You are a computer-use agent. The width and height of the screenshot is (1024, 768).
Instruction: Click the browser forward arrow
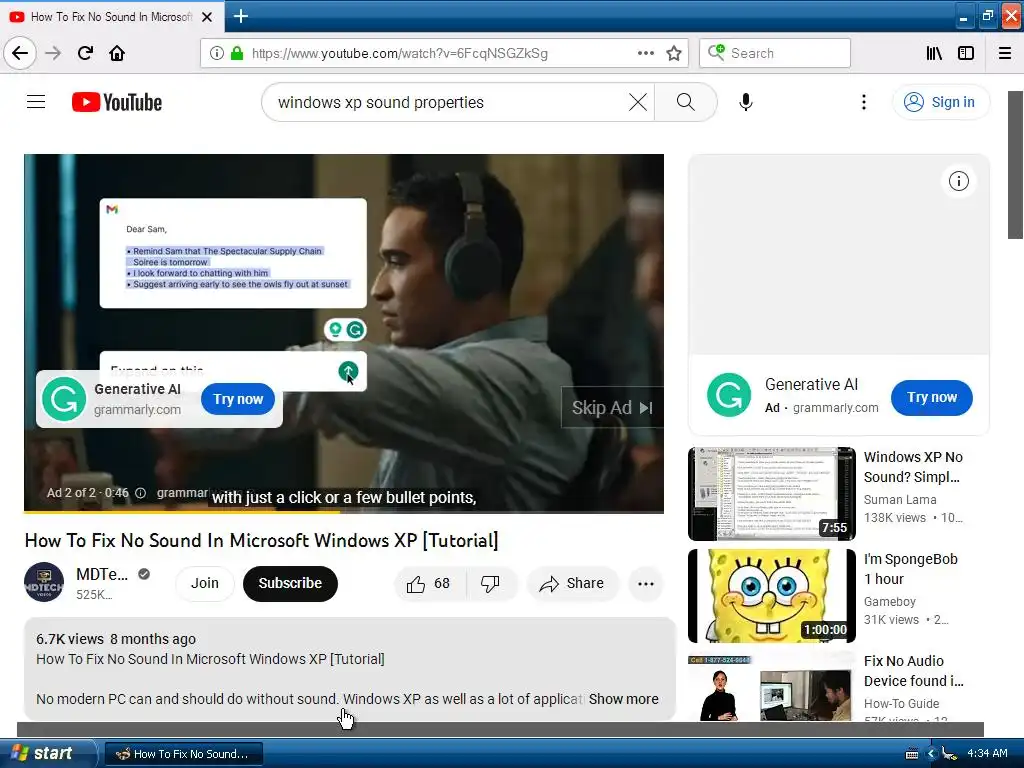coord(53,53)
